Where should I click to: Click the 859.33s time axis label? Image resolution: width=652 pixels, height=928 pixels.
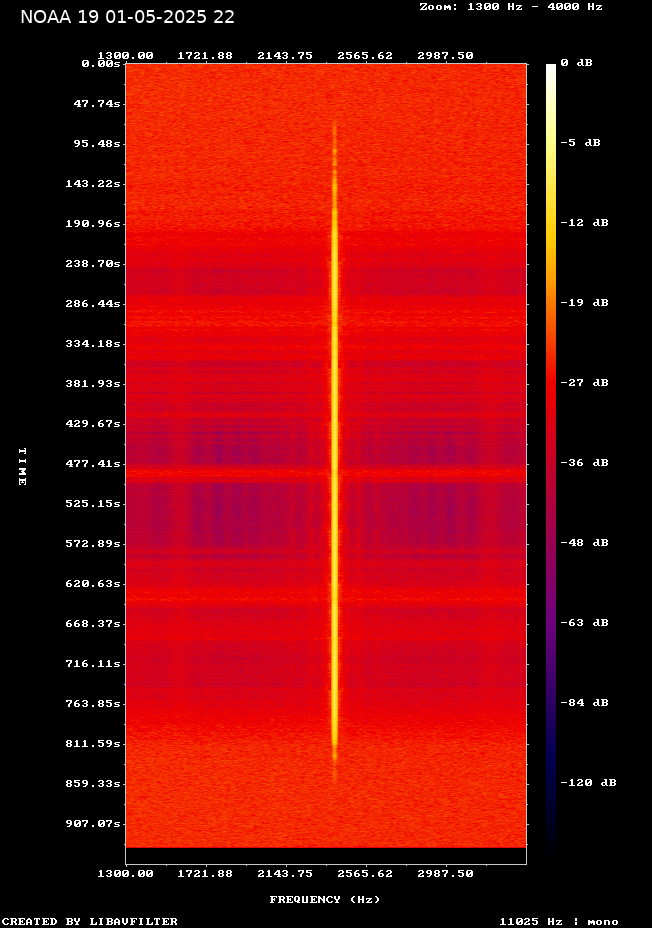point(93,784)
